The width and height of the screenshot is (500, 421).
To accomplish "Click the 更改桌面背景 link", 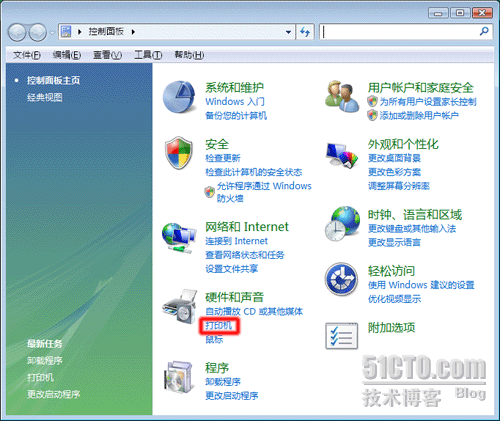I will (x=394, y=158).
